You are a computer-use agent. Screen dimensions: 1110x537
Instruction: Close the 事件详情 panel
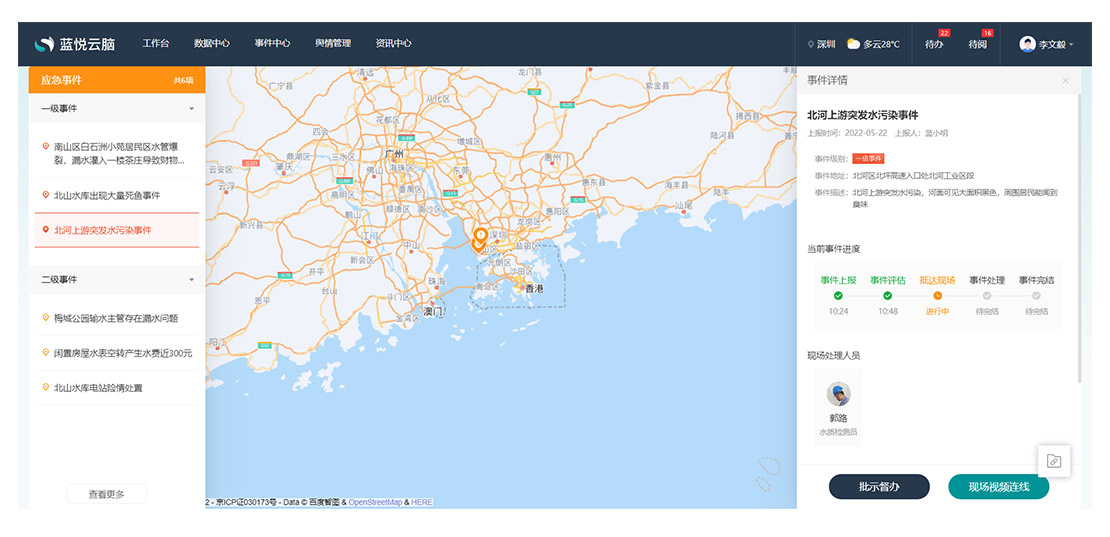click(1065, 80)
